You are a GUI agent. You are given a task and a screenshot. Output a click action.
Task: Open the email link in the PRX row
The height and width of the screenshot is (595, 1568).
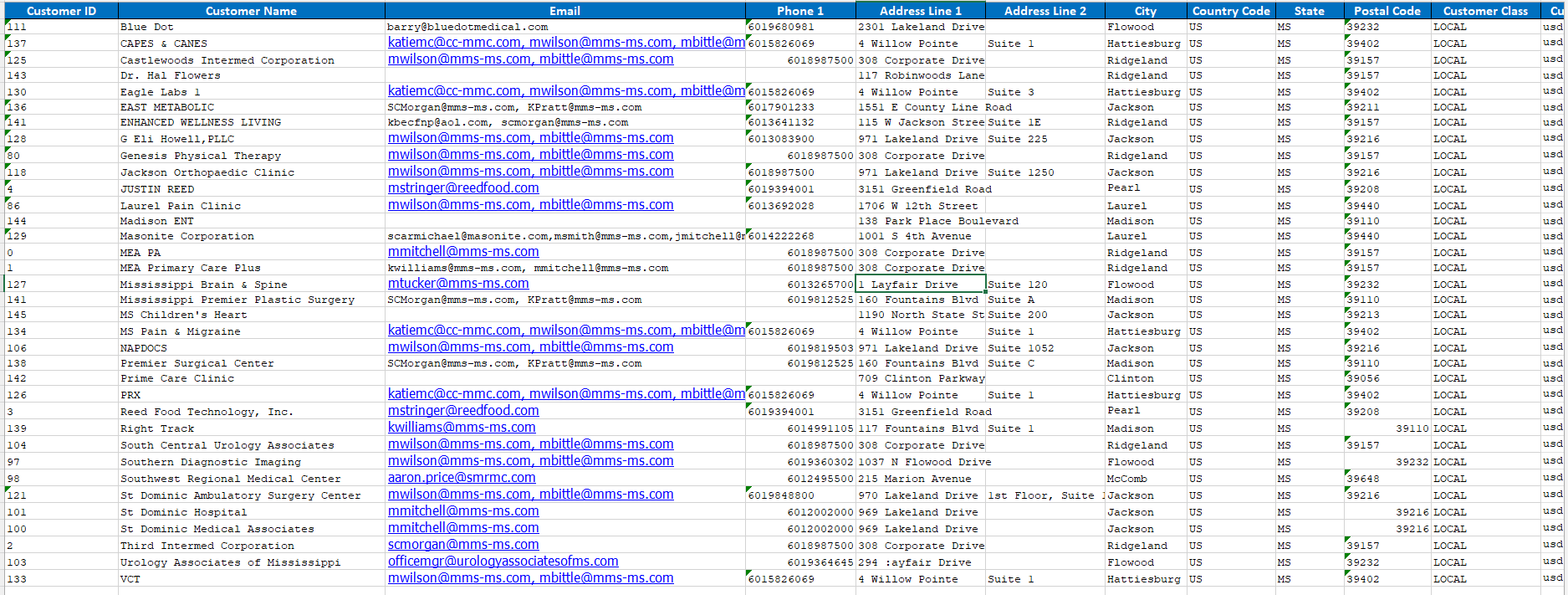click(566, 394)
